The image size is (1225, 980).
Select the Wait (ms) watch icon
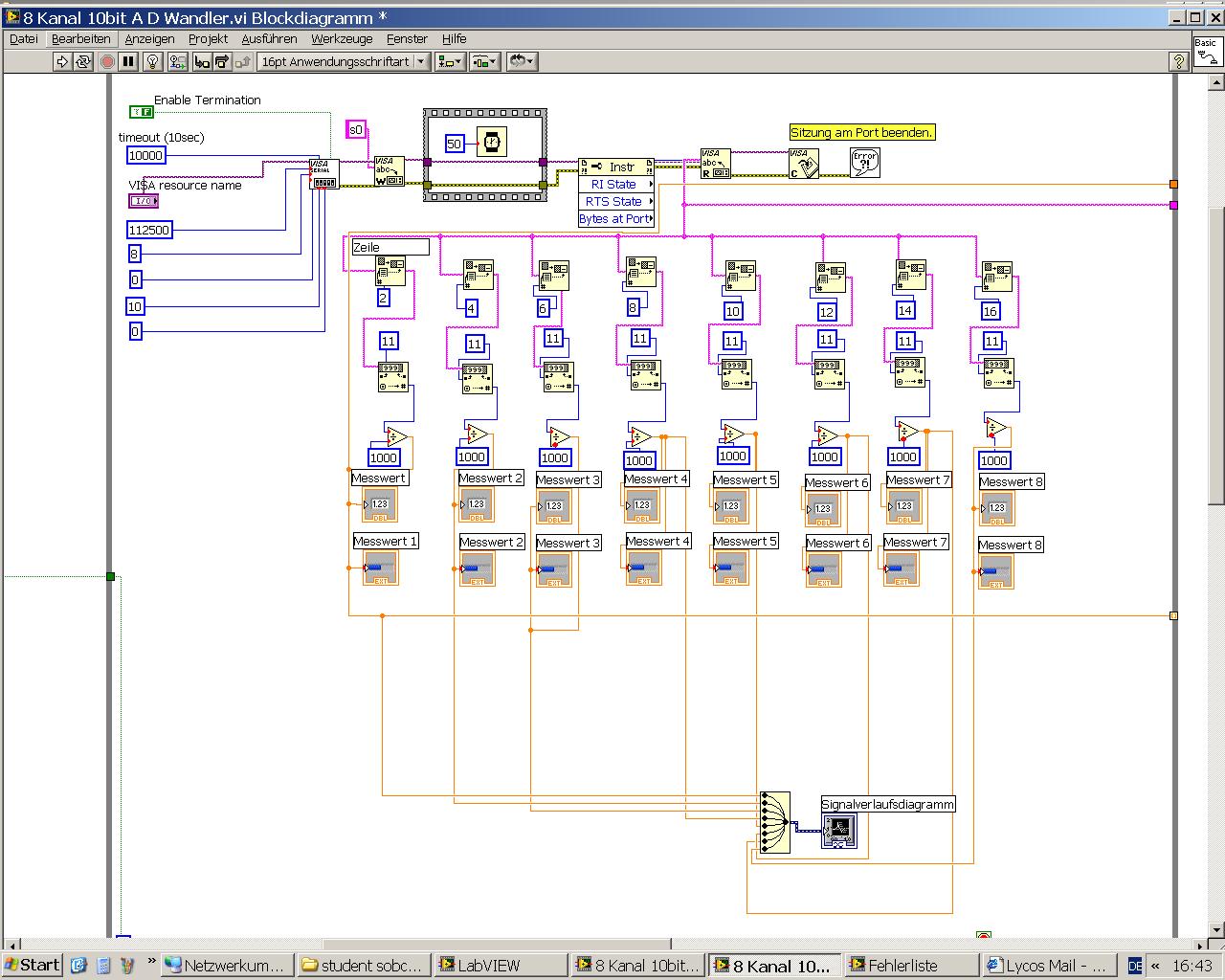491,143
